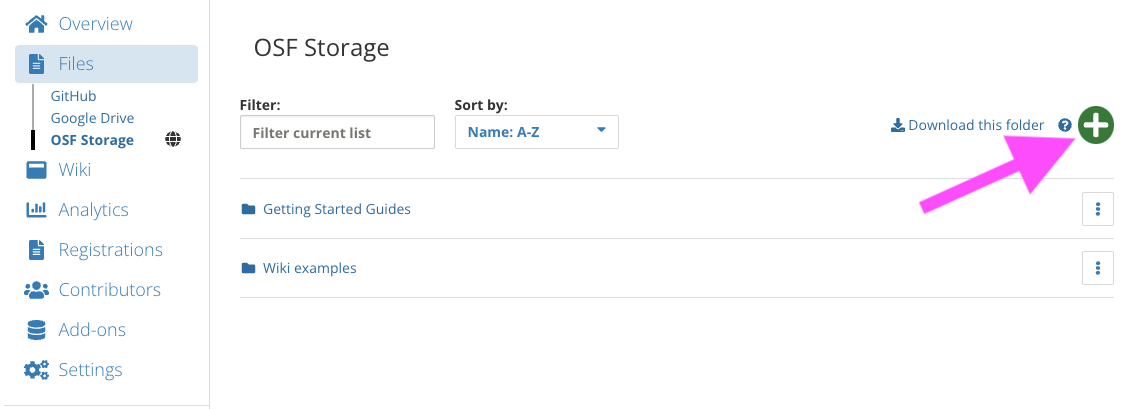Click the question mark help icon
Image resolution: width=1135 pixels, height=409 pixels.
[1064, 125]
